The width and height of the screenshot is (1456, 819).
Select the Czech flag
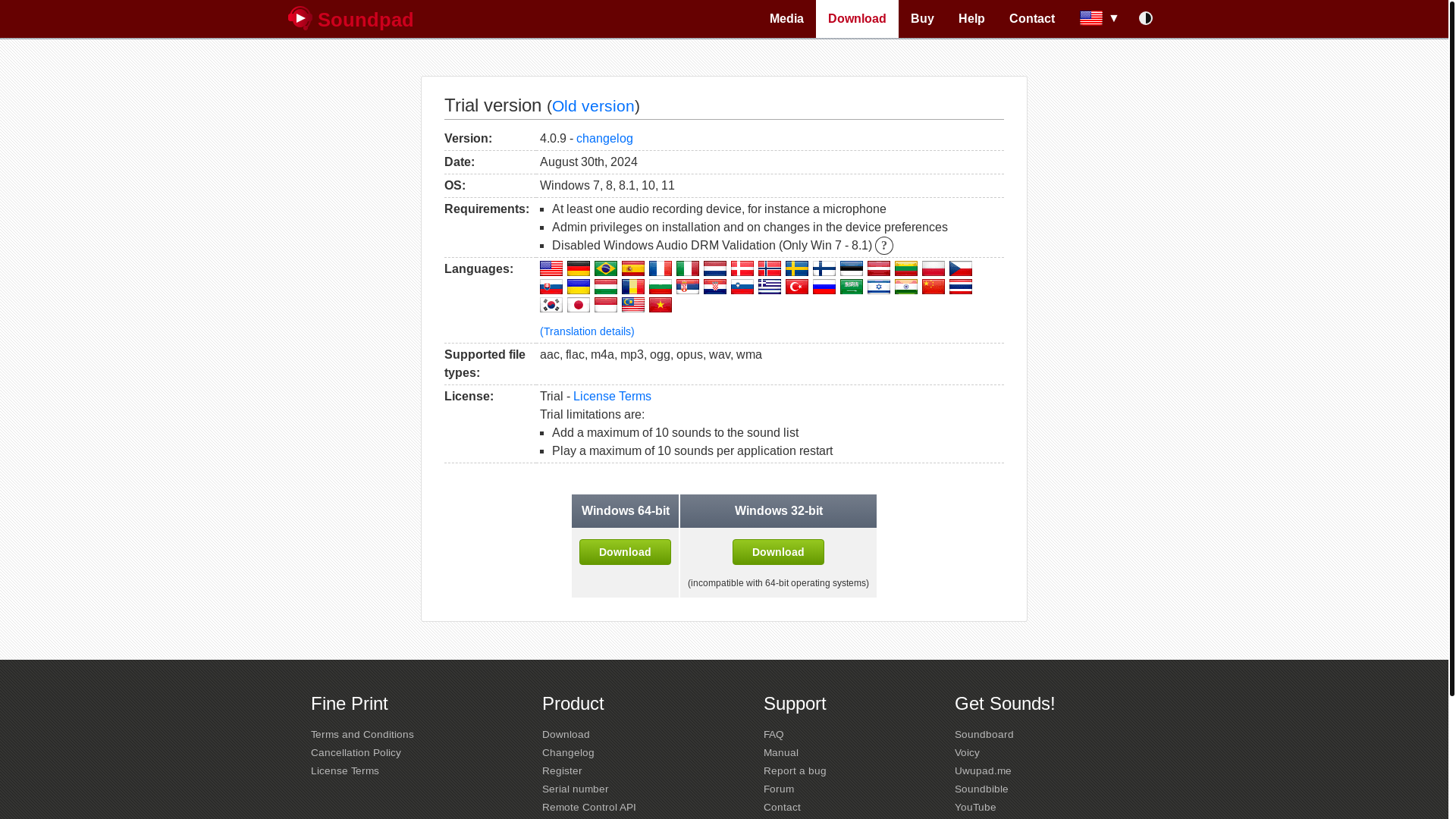961,268
